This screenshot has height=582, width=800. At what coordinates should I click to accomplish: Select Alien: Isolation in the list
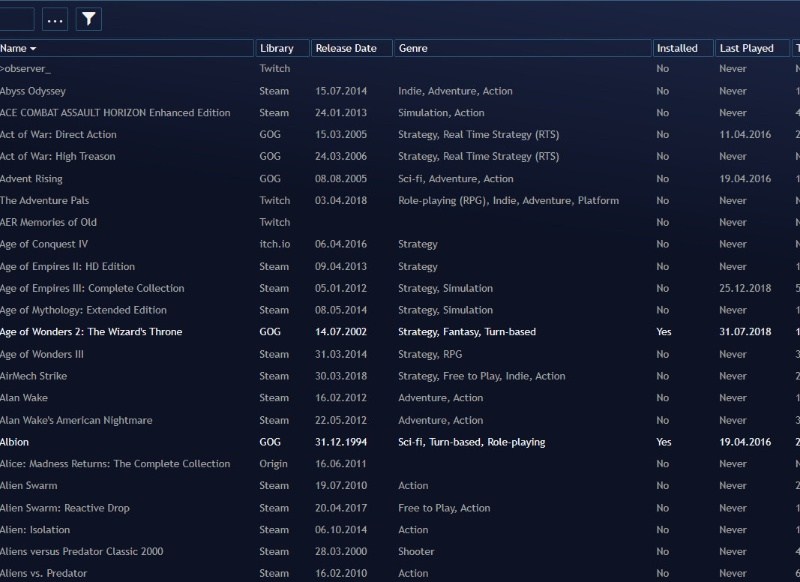point(43,530)
